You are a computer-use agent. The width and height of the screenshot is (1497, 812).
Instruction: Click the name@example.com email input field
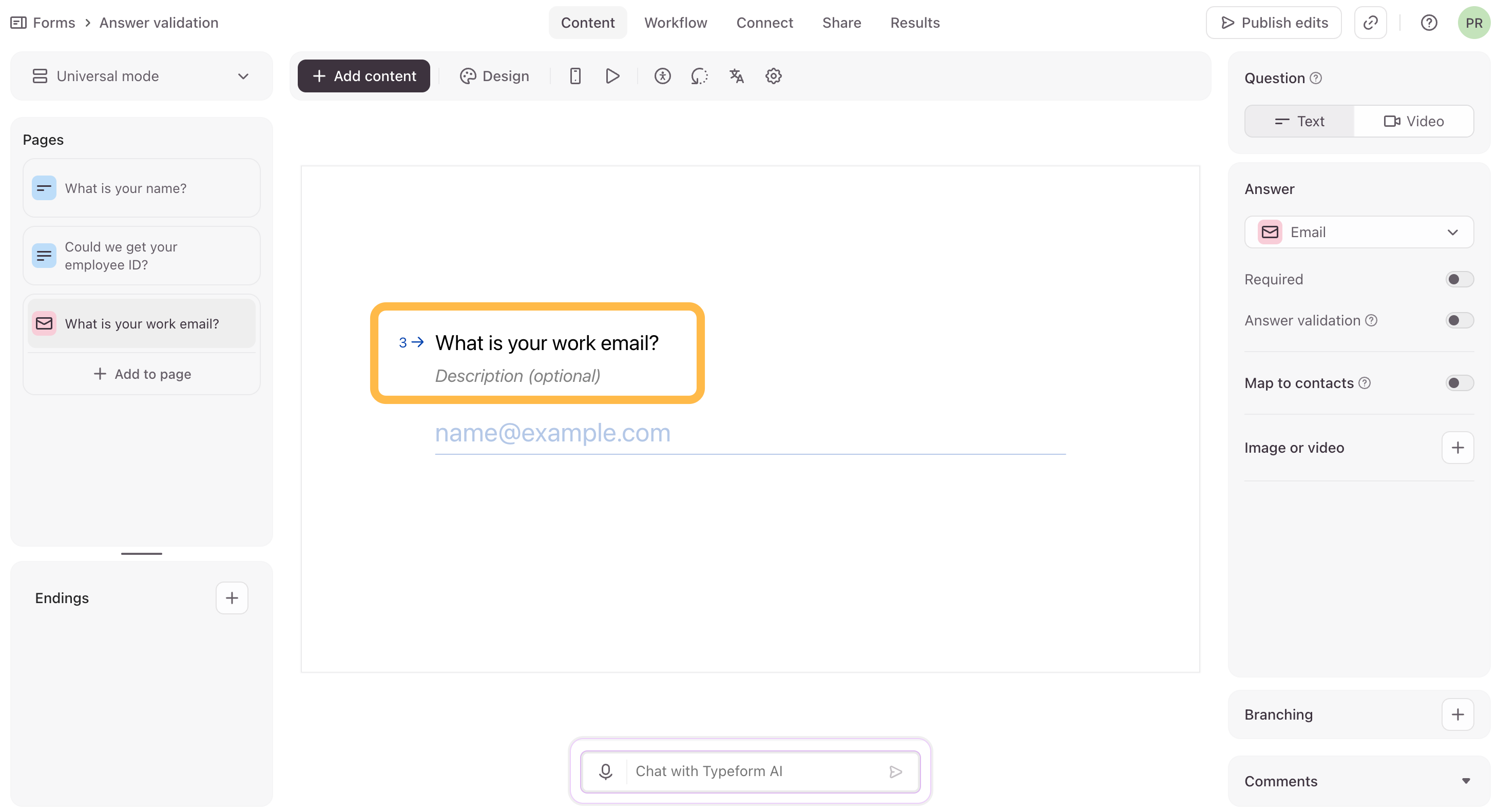click(x=750, y=433)
